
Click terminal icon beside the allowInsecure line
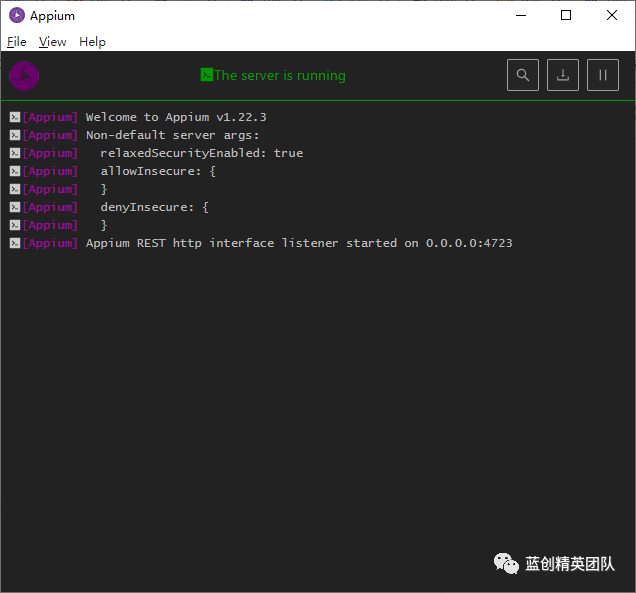coord(15,171)
